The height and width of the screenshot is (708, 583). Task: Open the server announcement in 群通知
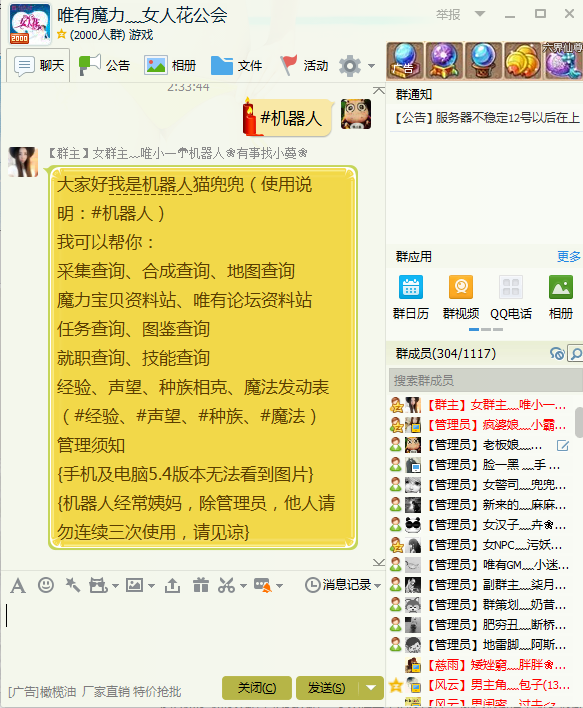[x=487, y=118]
